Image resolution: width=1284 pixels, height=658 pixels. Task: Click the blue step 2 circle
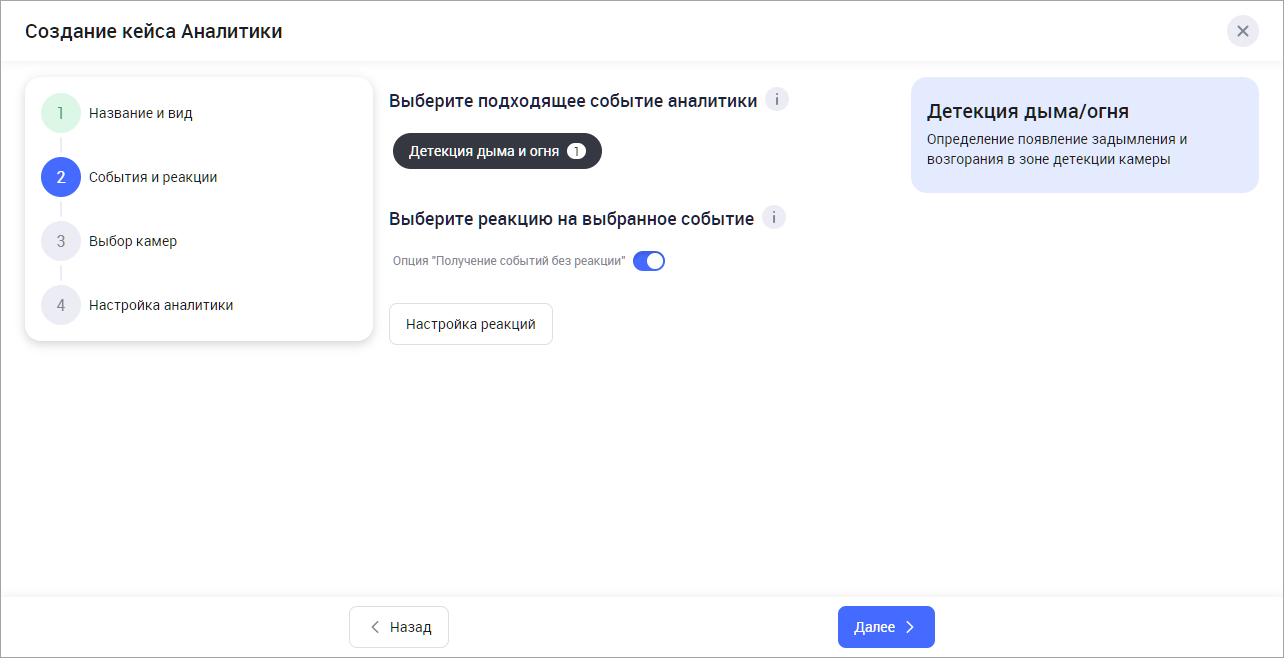click(x=61, y=177)
